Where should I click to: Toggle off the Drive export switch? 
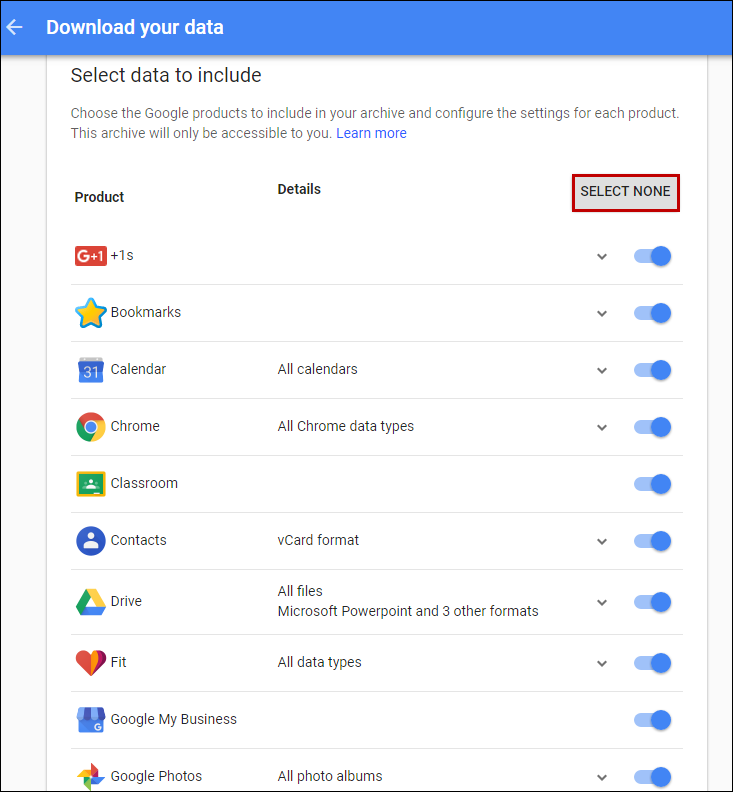[652, 602]
